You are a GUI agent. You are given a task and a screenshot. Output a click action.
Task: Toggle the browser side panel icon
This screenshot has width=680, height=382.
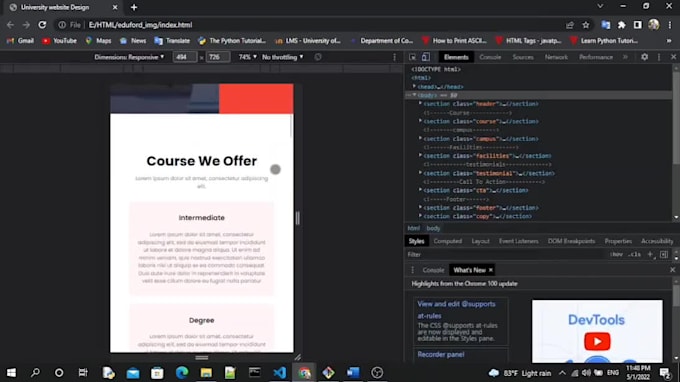pos(637,25)
